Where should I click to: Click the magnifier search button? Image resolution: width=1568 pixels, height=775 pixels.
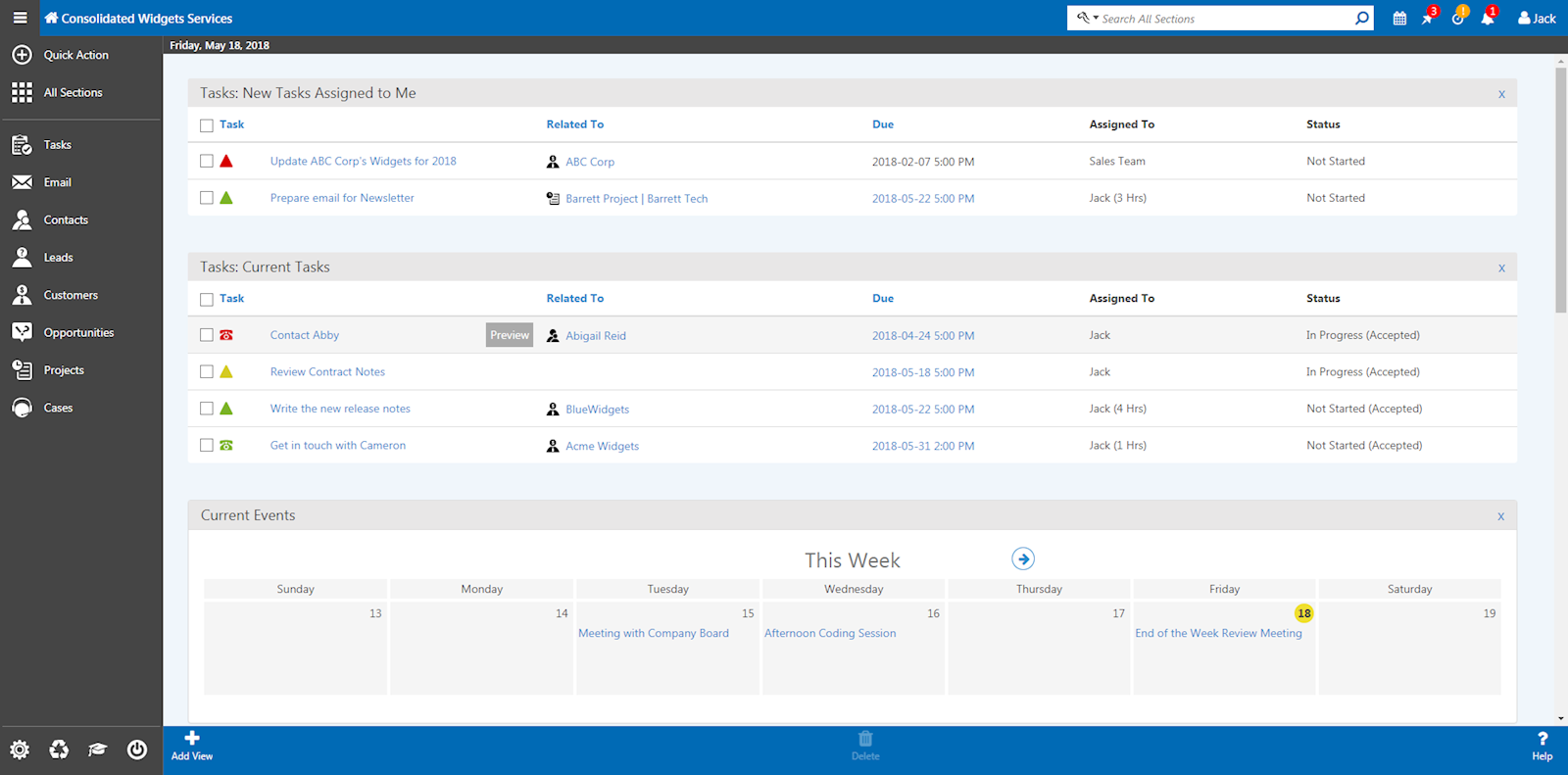(x=1361, y=18)
